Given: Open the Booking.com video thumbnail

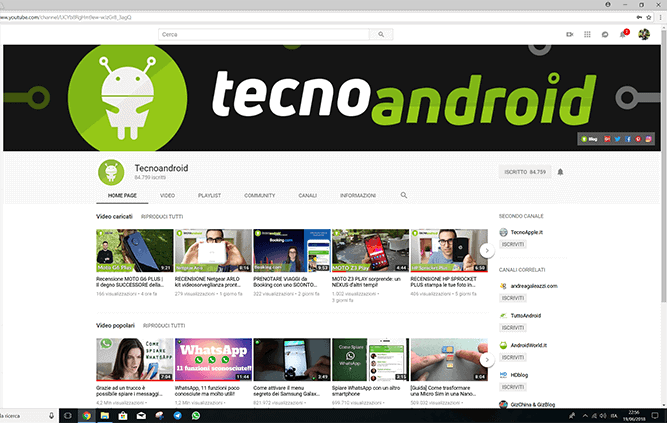Looking at the screenshot, I should pos(292,251).
